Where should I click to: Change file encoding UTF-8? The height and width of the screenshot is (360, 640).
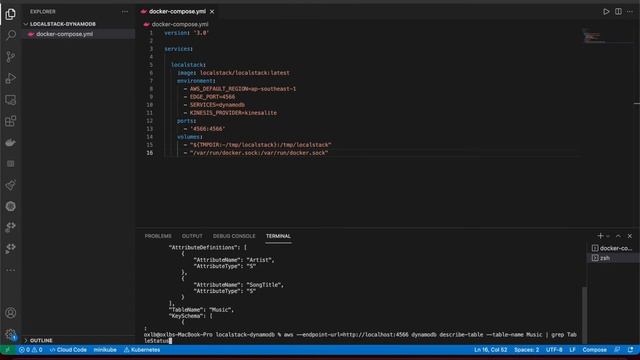coord(554,350)
